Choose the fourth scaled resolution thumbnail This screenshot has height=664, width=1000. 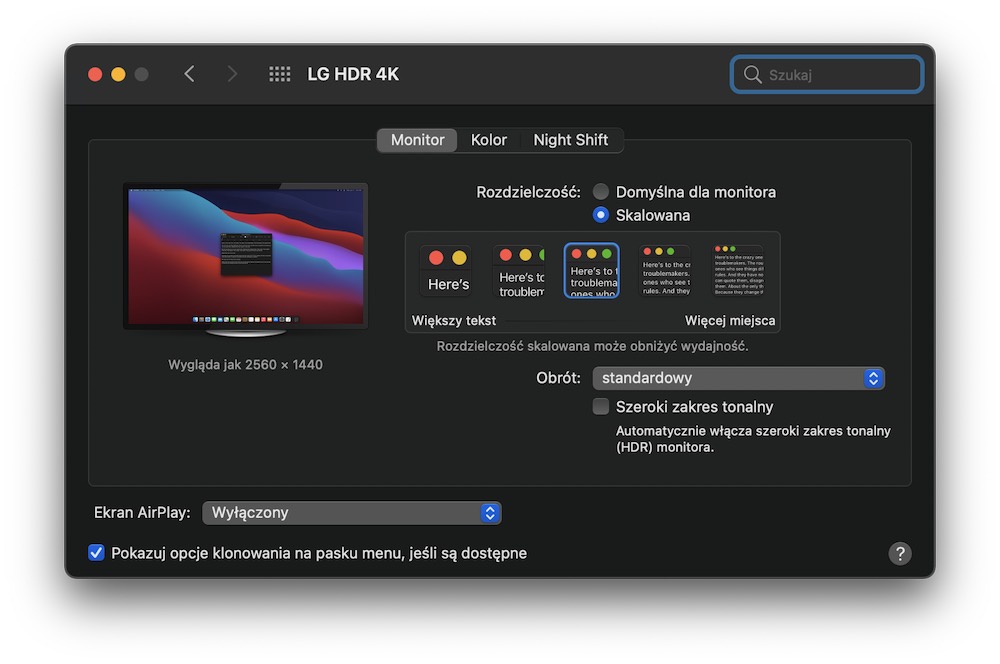665,270
